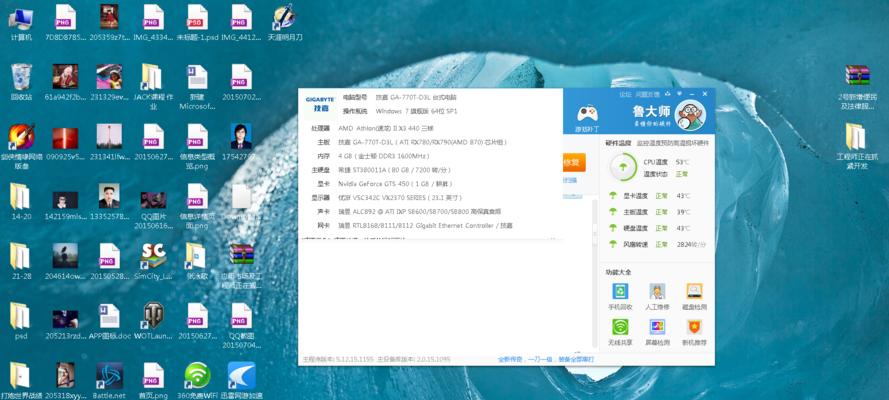Launch 天涯明月刀 game shortcut
Image resolution: width=889 pixels, height=400 pixels.
[285, 23]
